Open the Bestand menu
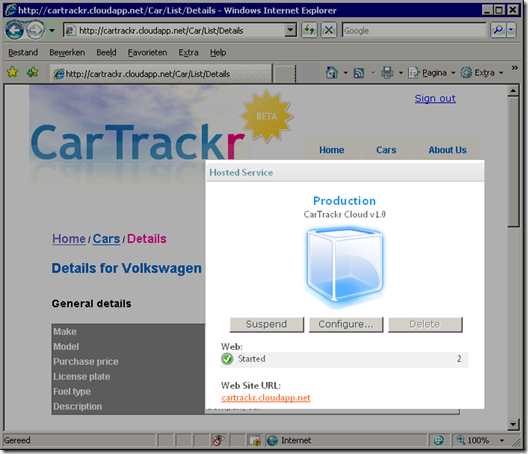This screenshot has height=454, width=528. coord(23,53)
